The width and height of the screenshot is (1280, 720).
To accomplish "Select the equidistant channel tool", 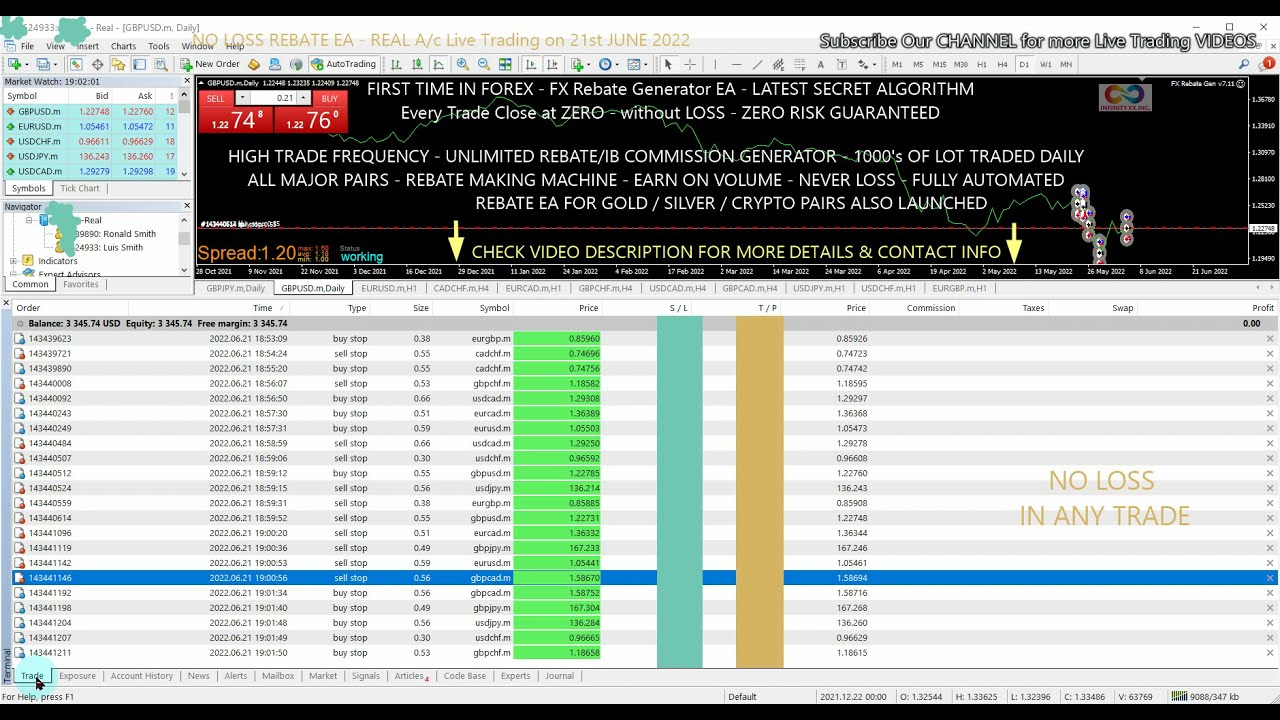I will (x=778, y=64).
